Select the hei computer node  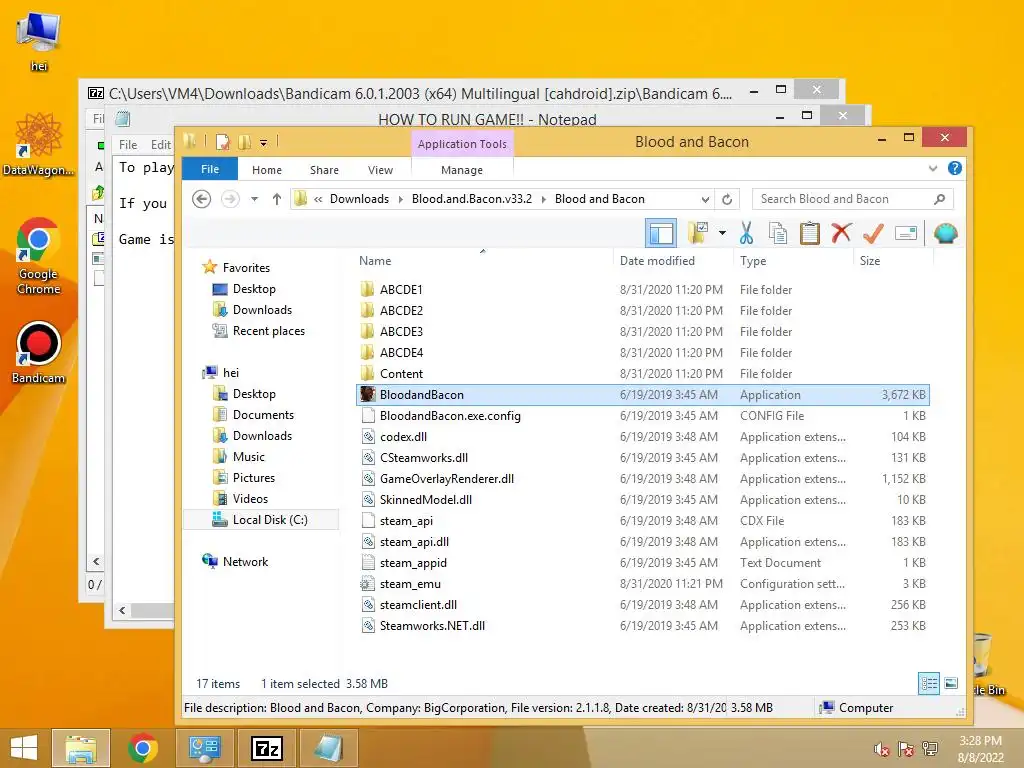pyautogui.click(x=231, y=373)
